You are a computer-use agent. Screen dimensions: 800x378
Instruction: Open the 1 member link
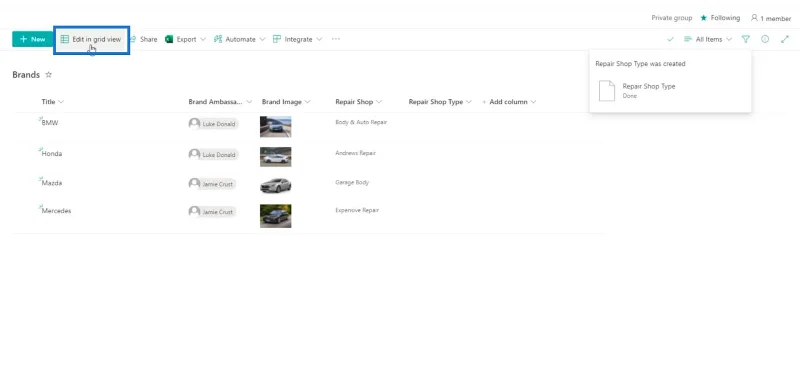[770, 18]
